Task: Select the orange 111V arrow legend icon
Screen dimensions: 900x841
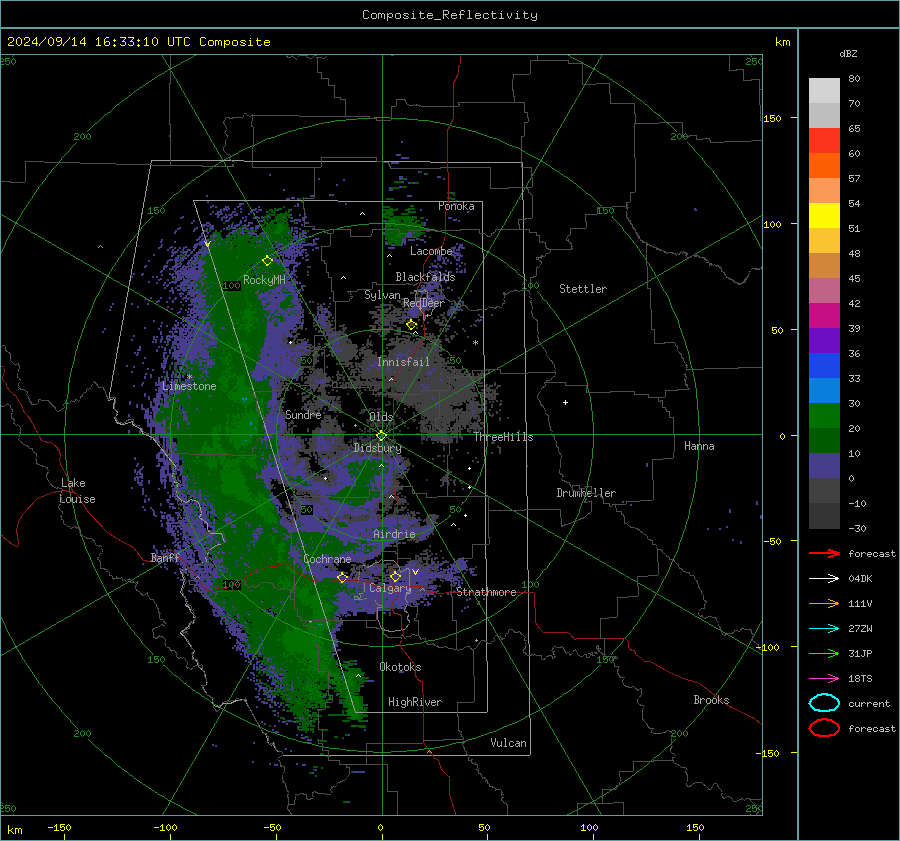Action: pyautogui.click(x=824, y=603)
